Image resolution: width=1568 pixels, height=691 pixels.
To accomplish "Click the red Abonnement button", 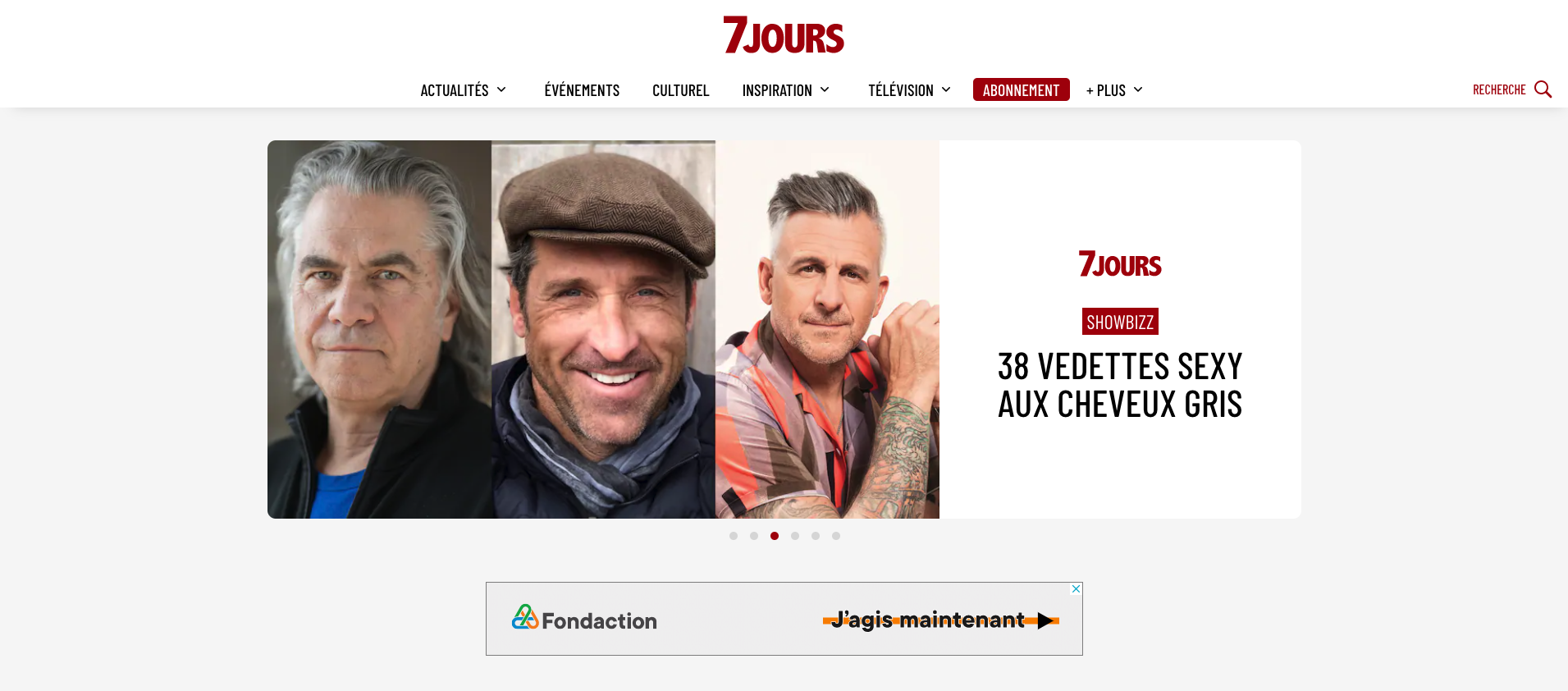I will pyautogui.click(x=1021, y=89).
